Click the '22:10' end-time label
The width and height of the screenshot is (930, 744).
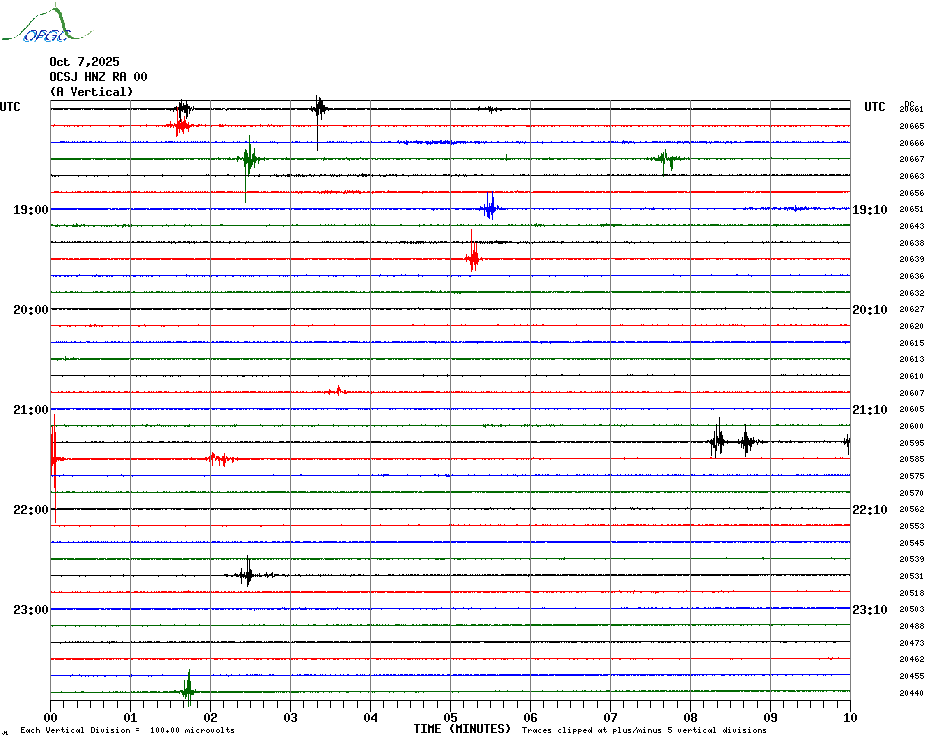tap(870, 510)
